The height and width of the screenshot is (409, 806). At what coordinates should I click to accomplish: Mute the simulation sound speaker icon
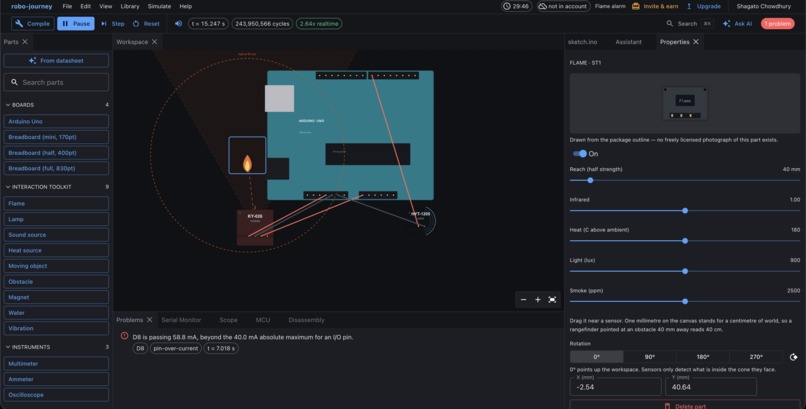[178, 24]
